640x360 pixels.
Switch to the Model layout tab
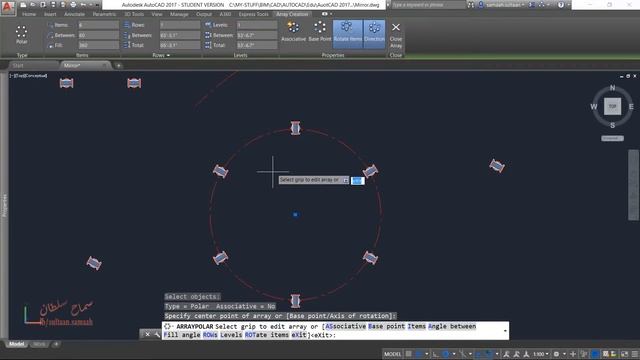point(16,344)
